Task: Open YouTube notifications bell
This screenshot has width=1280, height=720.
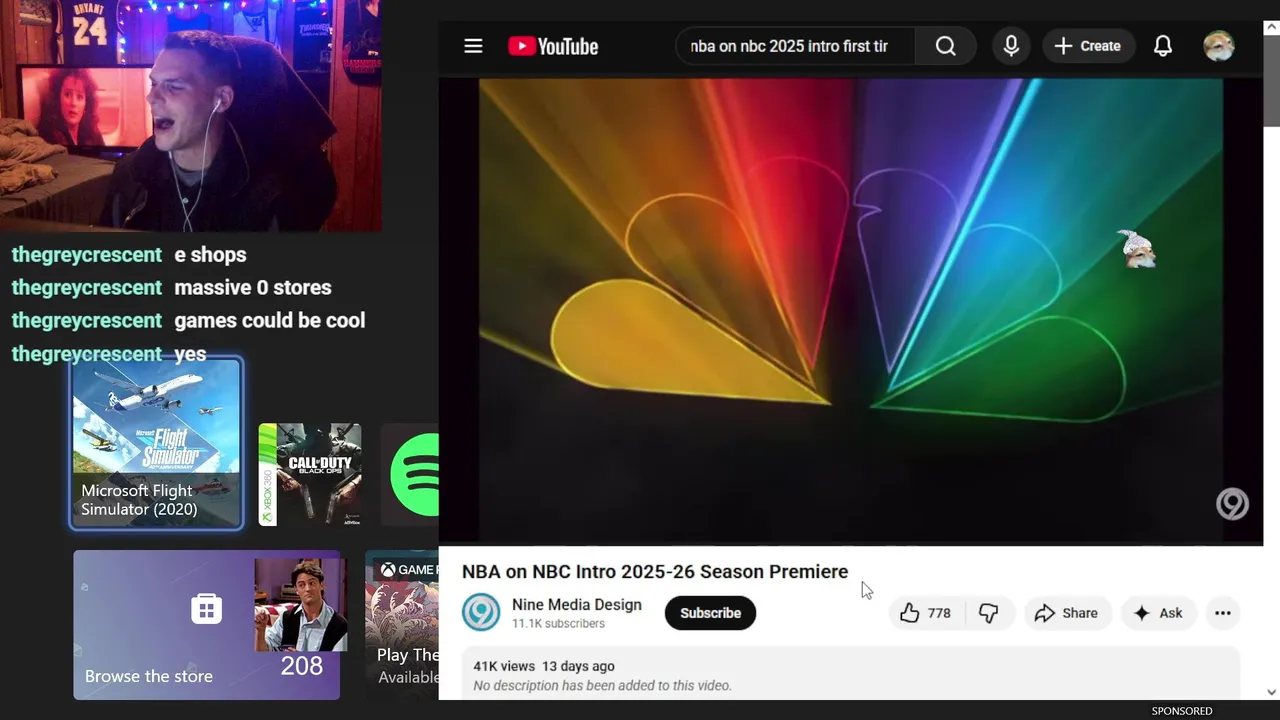Action: tap(1163, 46)
